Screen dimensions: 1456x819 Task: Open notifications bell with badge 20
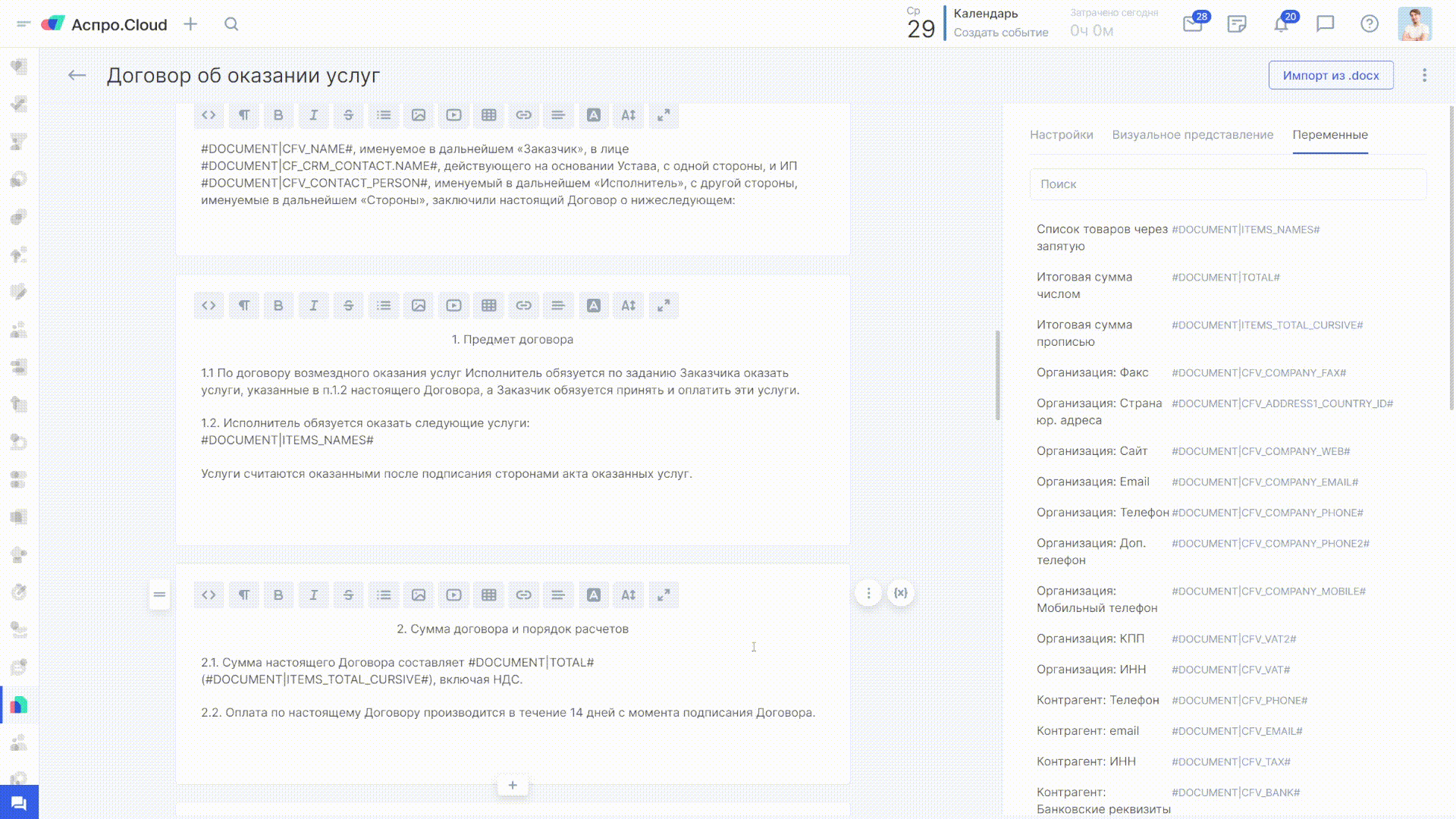pyautogui.click(x=1281, y=24)
